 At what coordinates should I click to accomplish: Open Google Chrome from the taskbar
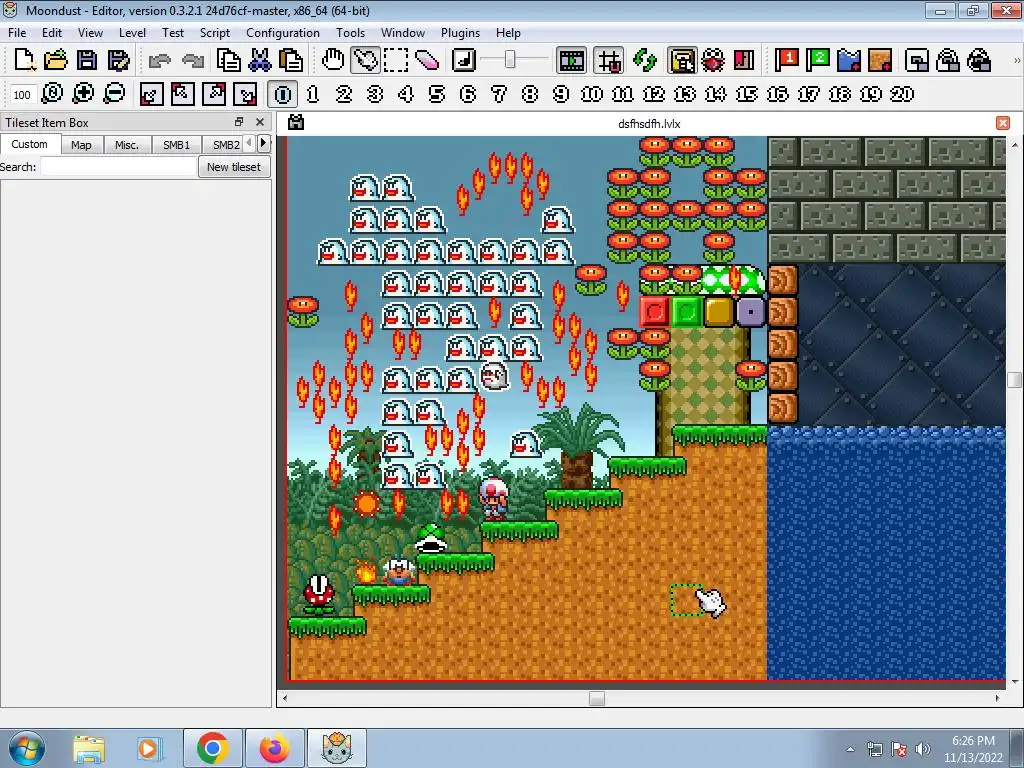pos(213,748)
